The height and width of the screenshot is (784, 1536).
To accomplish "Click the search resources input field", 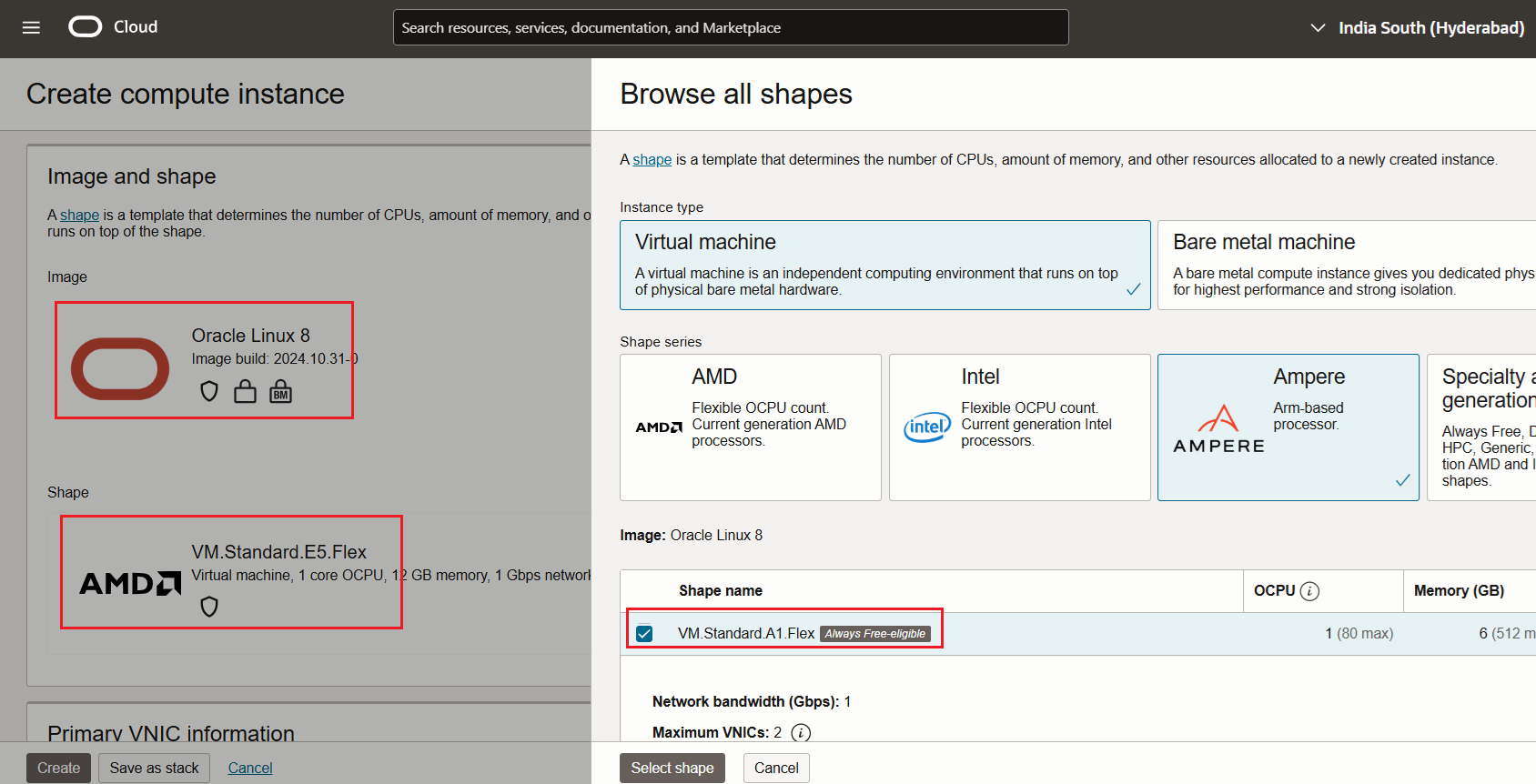I will click(730, 27).
